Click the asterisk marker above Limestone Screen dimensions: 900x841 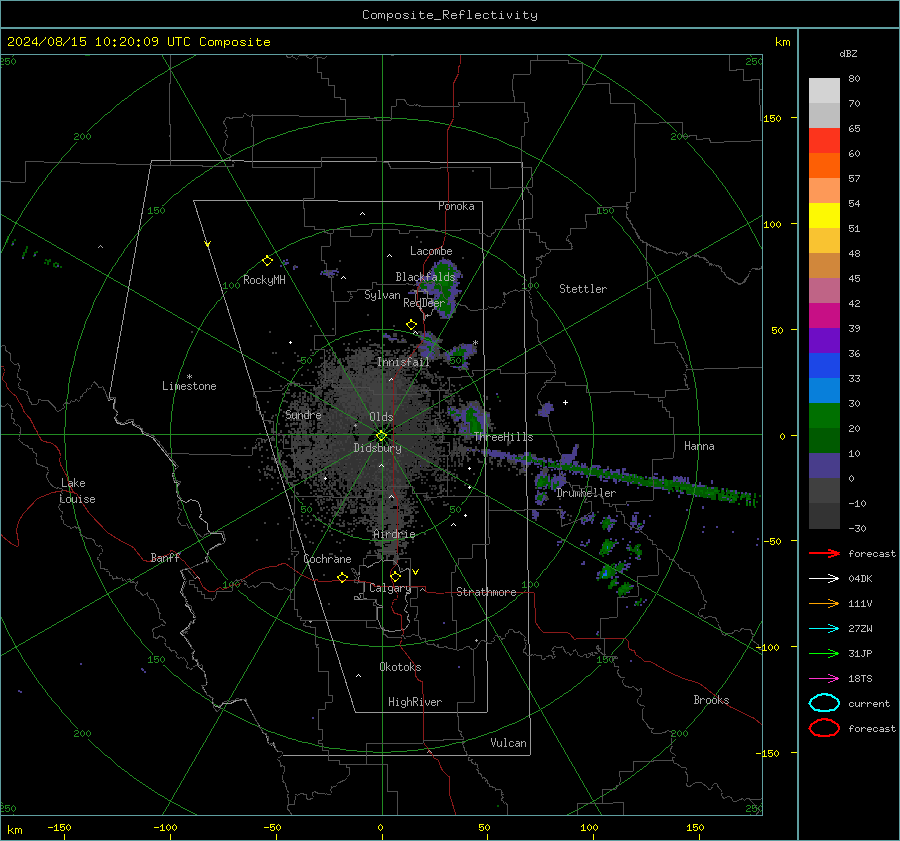pyautogui.click(x=189, y=377)
